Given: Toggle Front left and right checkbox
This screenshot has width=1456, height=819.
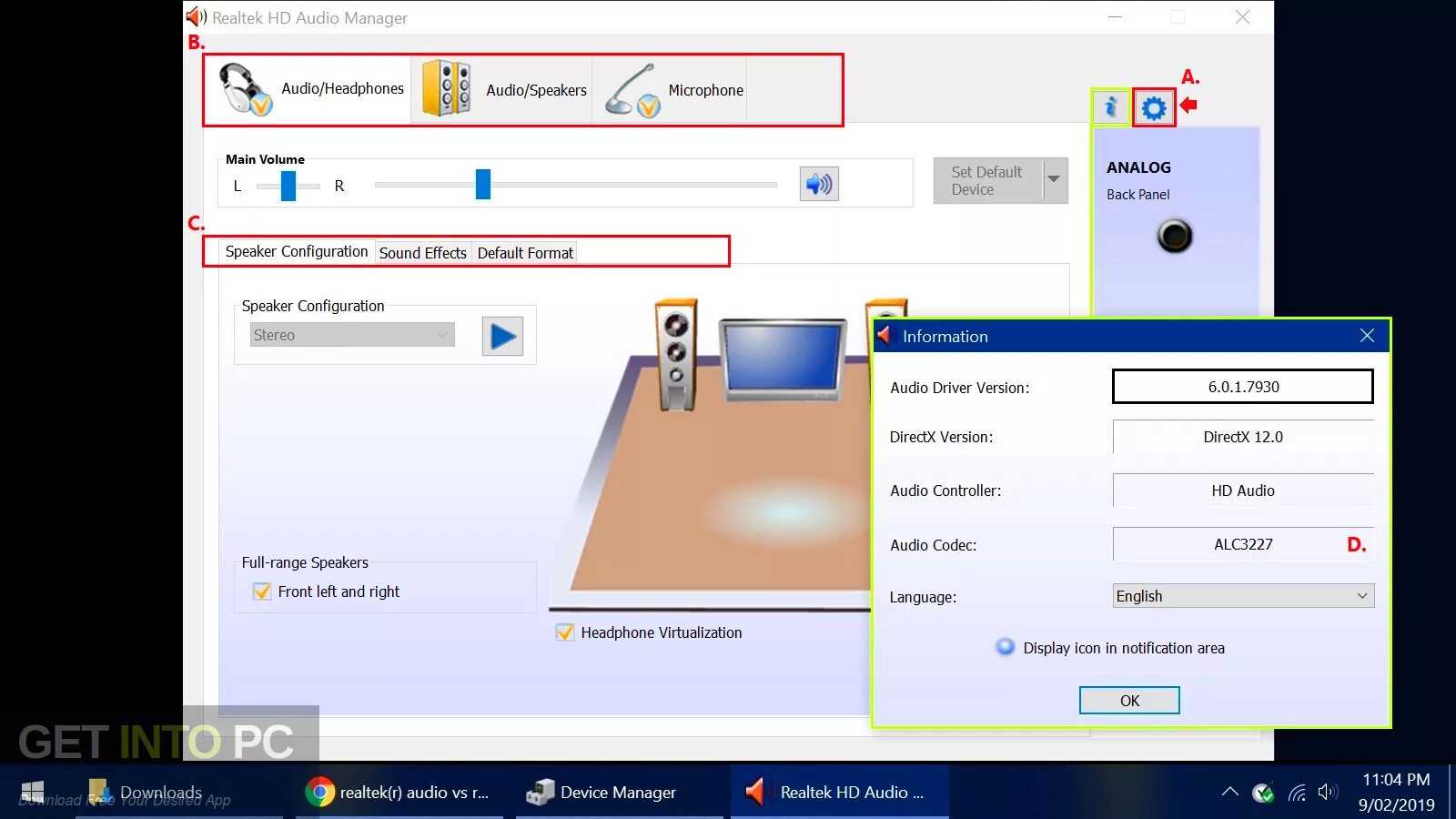Looking at the screenshot, I should 262,591.
